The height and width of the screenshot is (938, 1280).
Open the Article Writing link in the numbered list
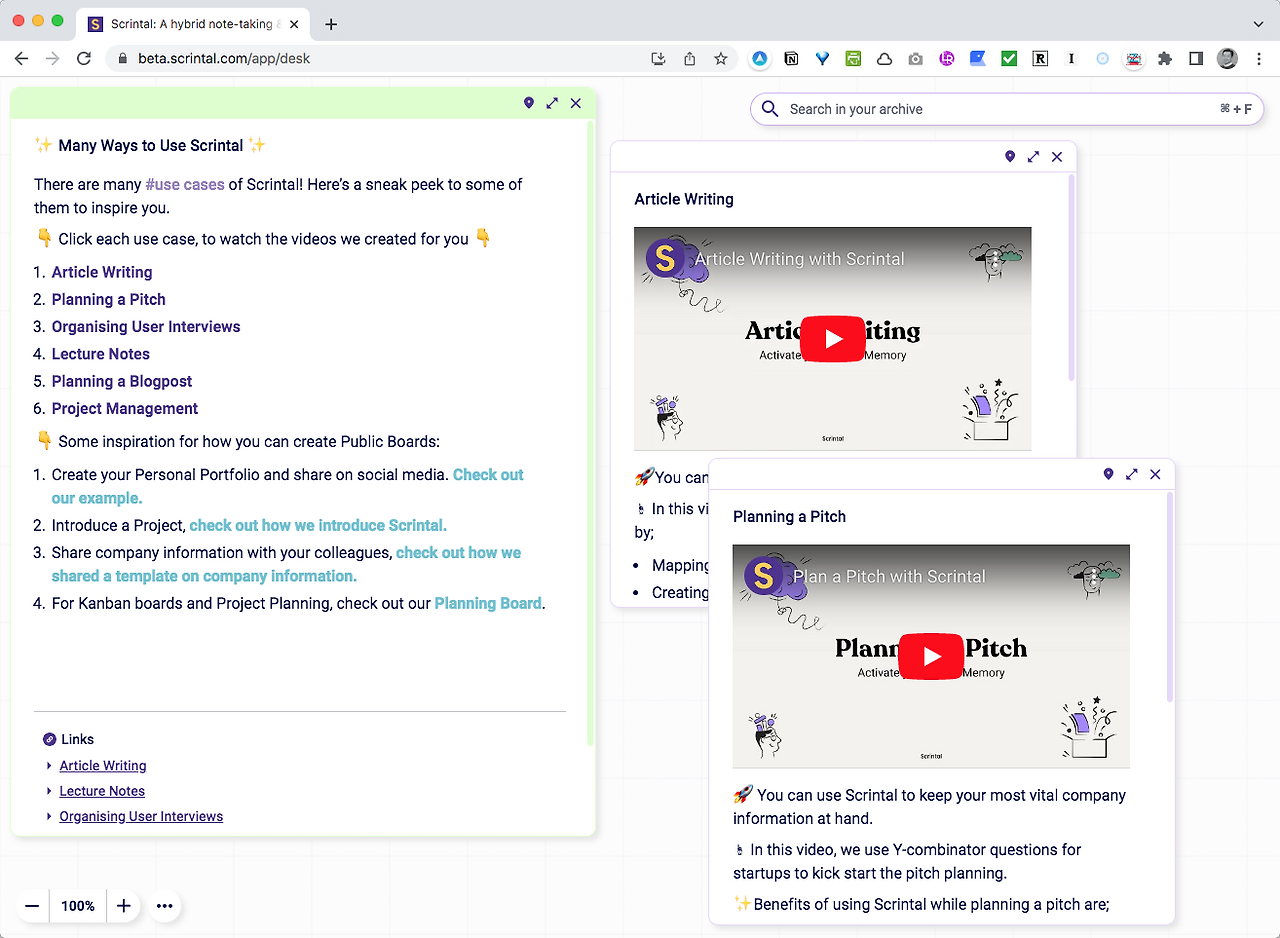click(102, 272)
